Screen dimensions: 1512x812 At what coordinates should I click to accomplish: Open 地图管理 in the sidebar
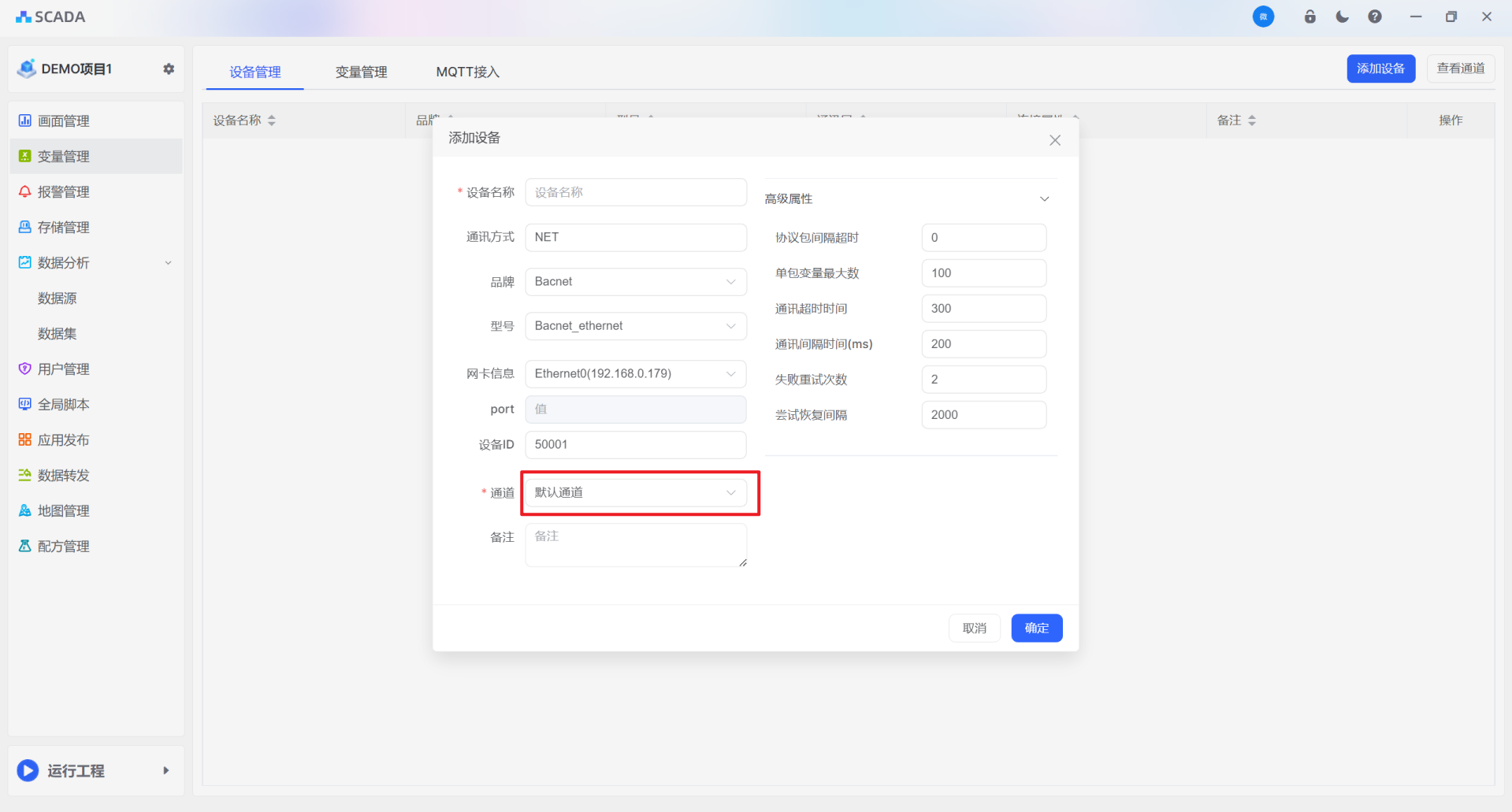pyautogui.click(x=64, y=511)
